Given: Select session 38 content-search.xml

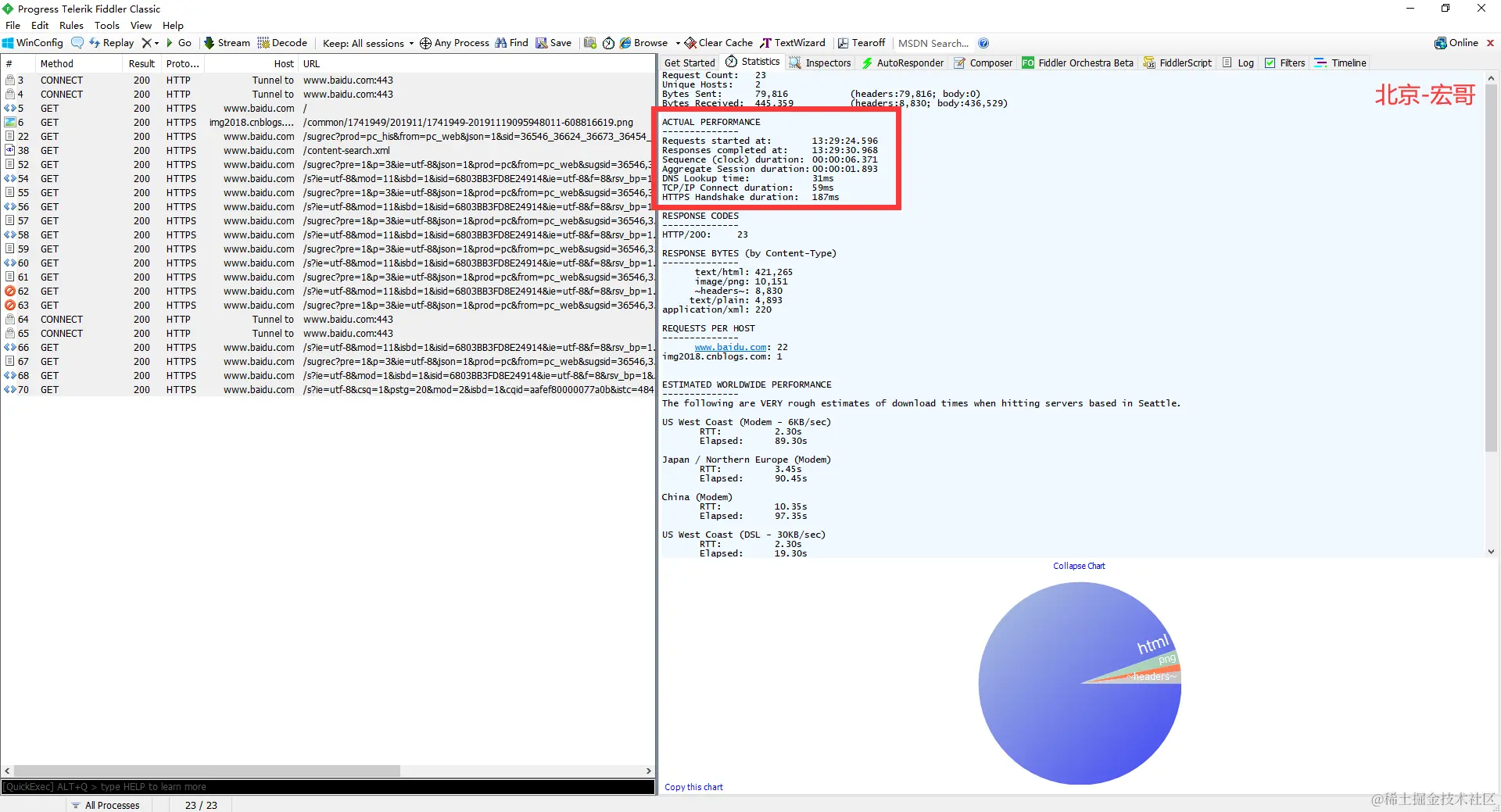Looking at the screenshot, I should [328, 151].
